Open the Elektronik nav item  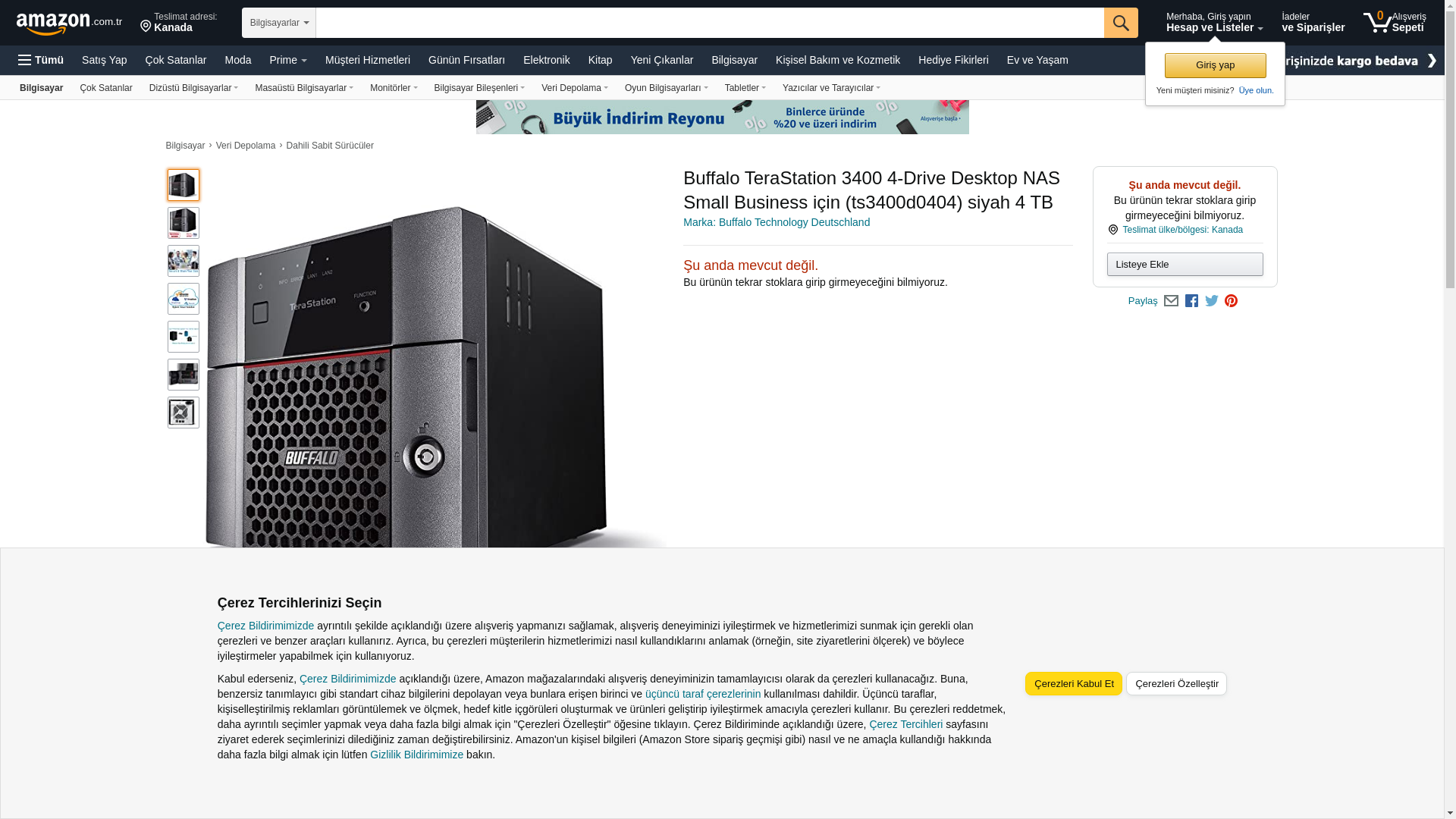tap(546, 60)
